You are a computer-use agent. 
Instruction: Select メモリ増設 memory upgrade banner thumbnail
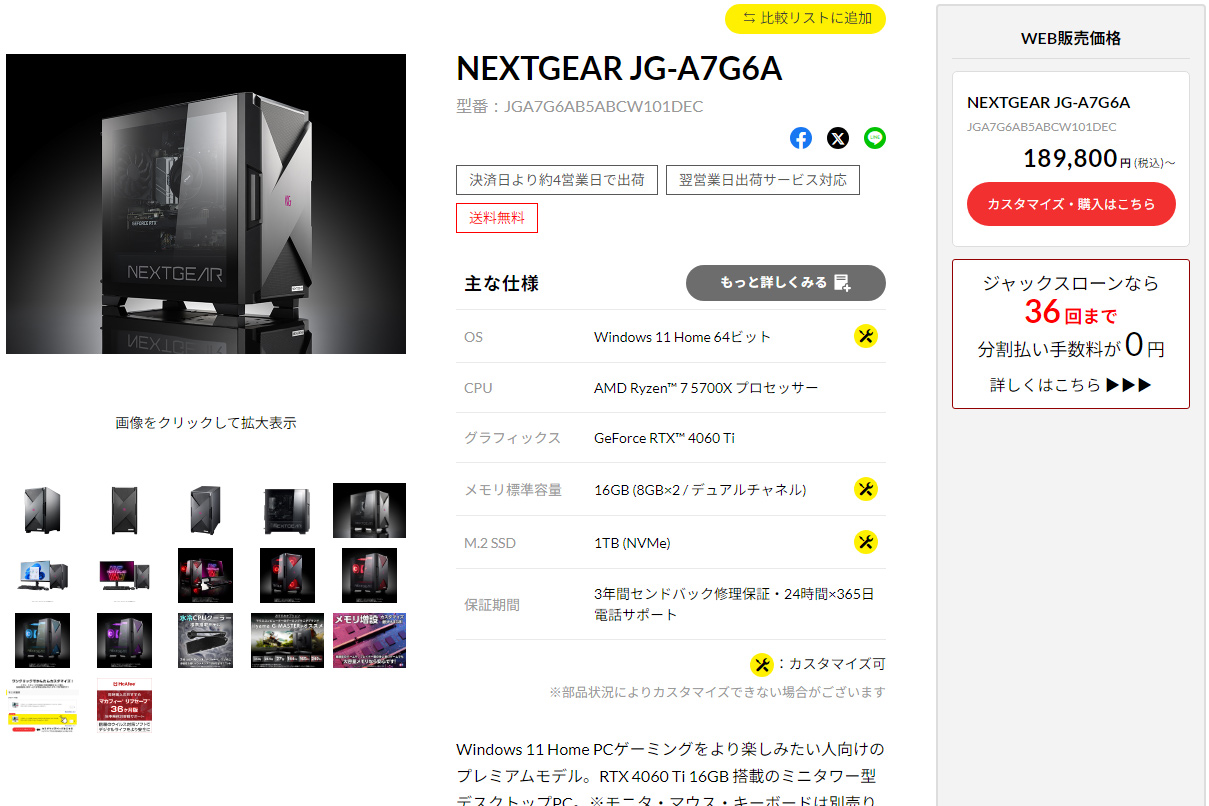pyautogui.click(x=369, y=640)
